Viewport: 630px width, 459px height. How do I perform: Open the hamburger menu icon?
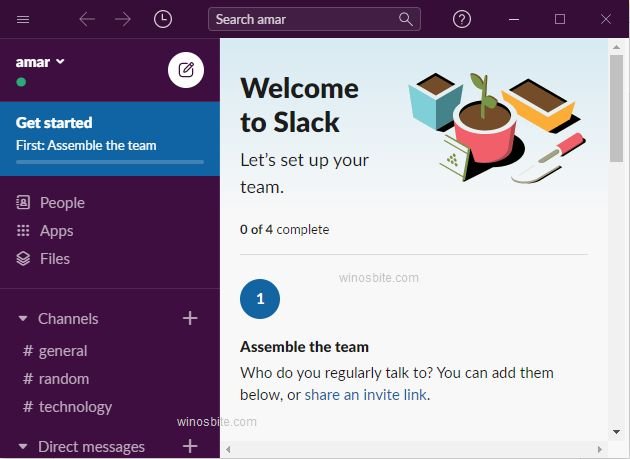[x=24, y=19]
